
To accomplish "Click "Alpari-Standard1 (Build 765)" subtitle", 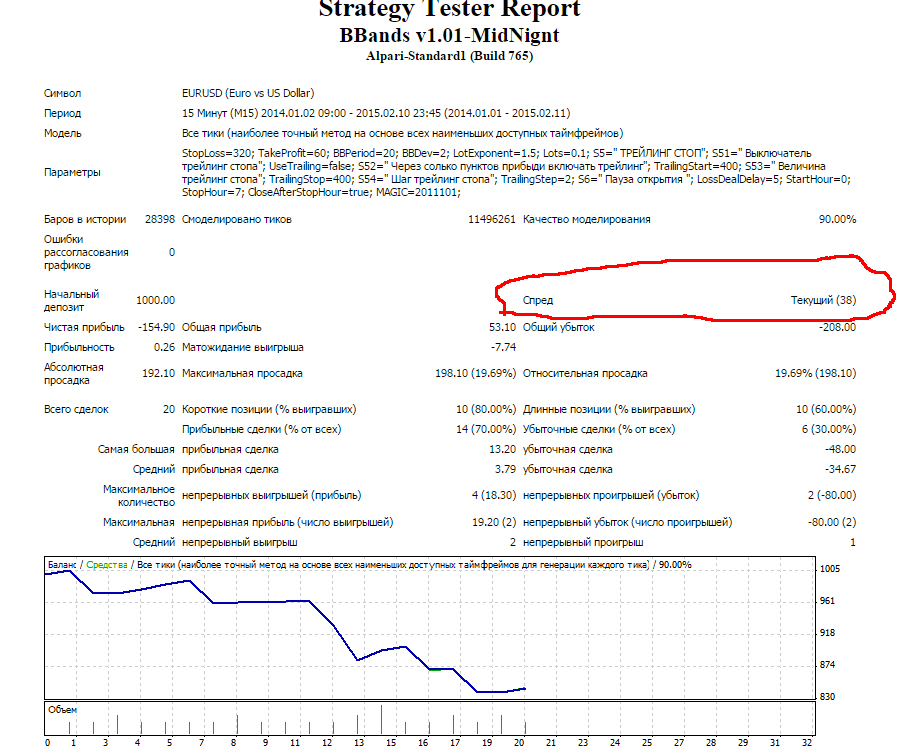I will click(450, 56).
